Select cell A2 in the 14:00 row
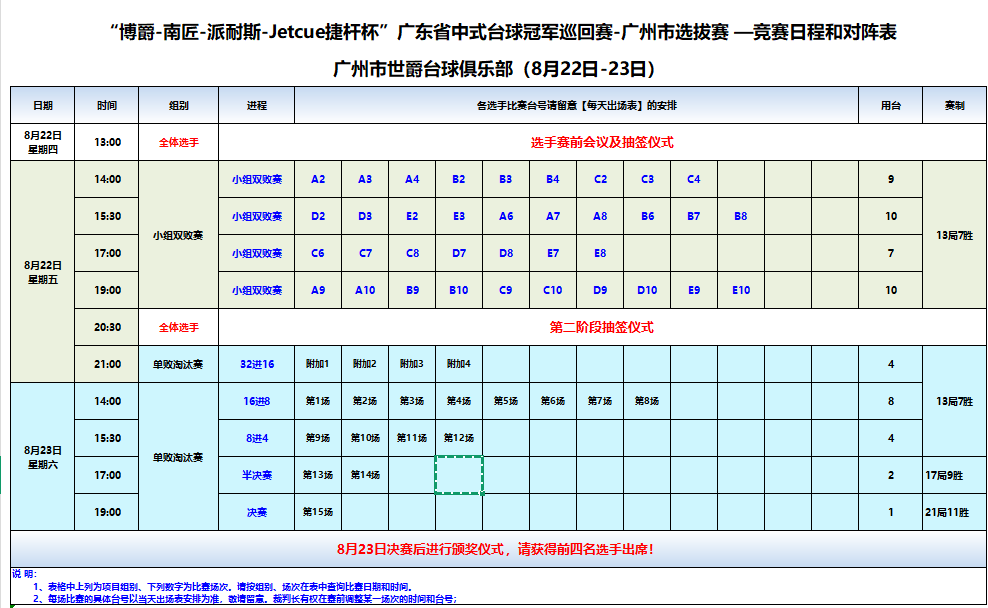 318,180
